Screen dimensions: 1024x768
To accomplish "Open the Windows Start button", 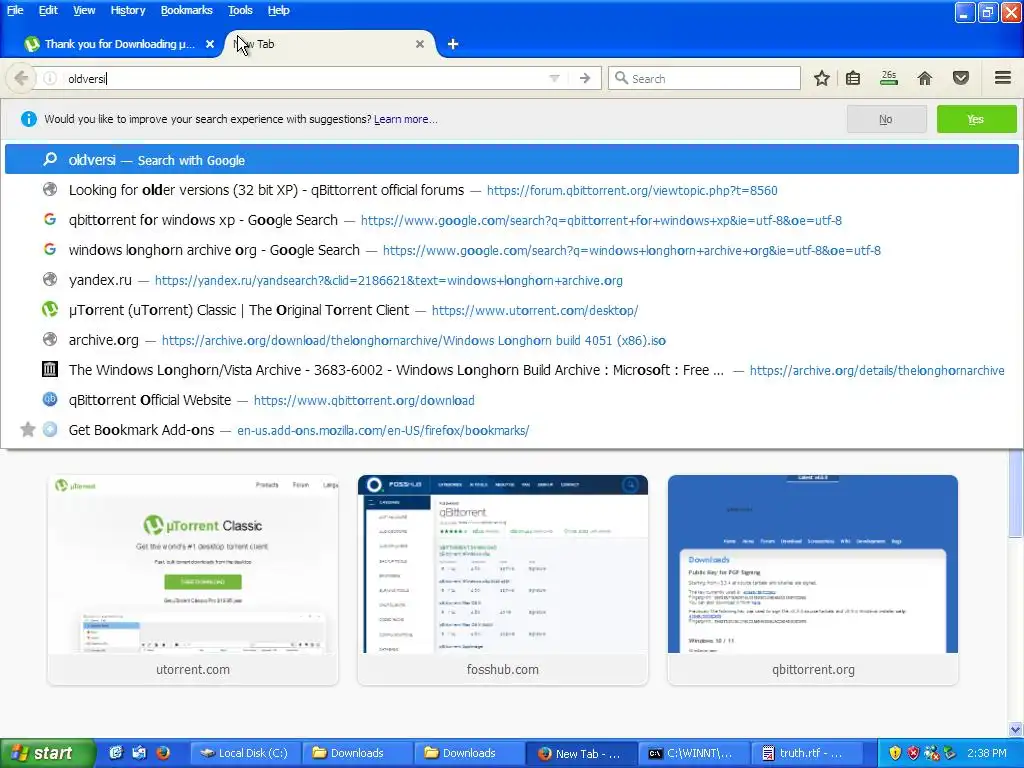I will pyautogui.click(x=47, y=753).
